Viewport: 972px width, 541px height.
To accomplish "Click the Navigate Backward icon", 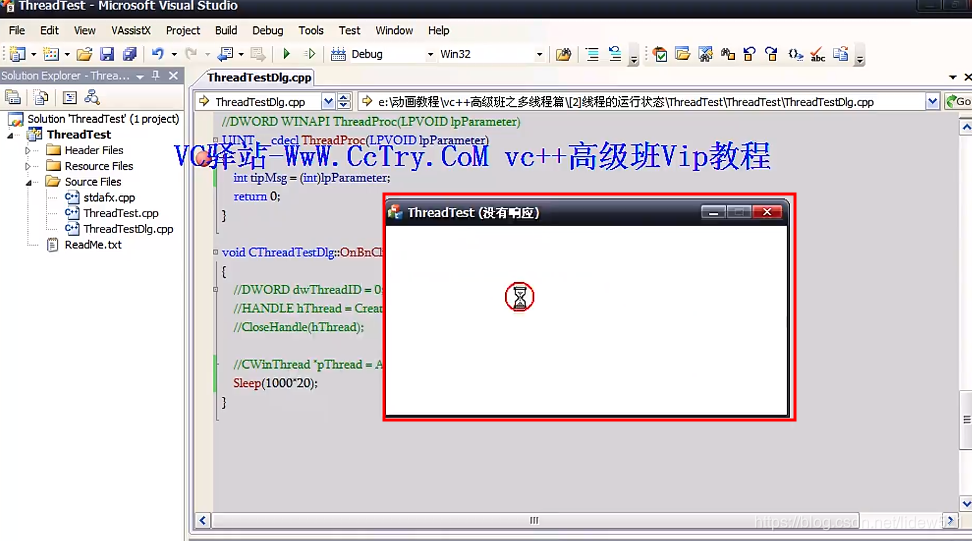I will pos(226,54).
